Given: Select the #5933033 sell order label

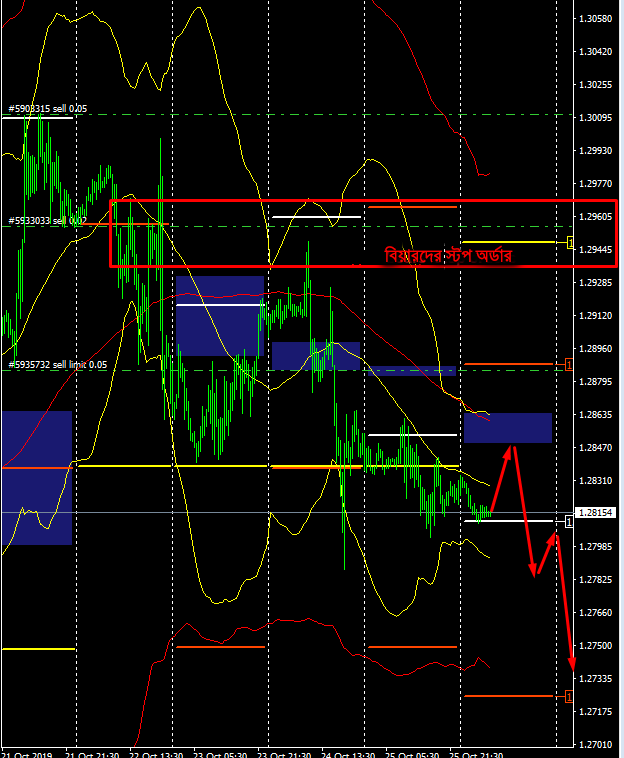Looking at the screenshot, I should [40, 220].
